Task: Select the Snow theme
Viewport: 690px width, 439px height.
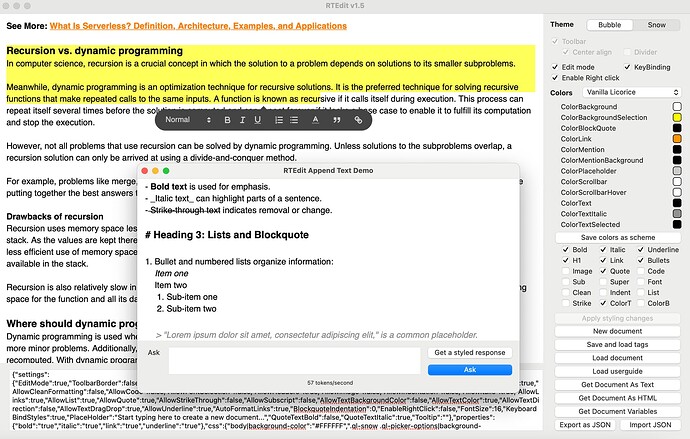Action: point(656,25)
